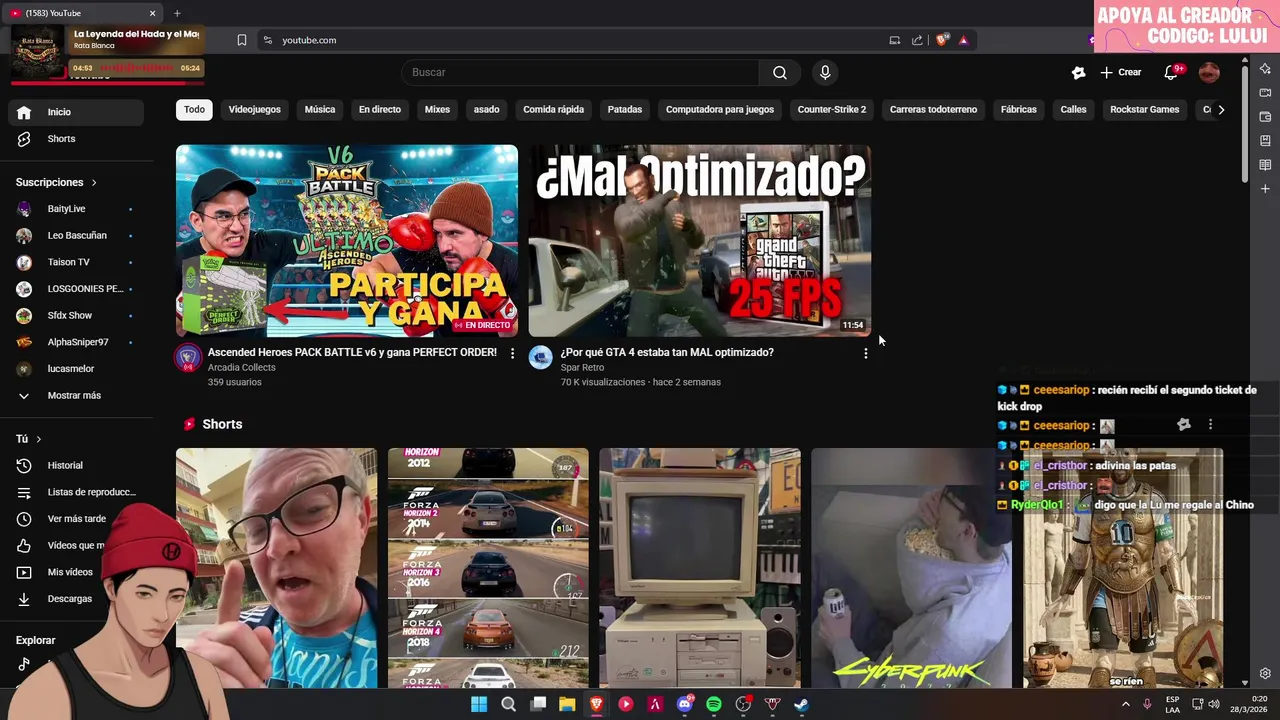This screenshot has width=1280, height=720.
Task: Select the Comida rápida chip
Action: (553, 109)
